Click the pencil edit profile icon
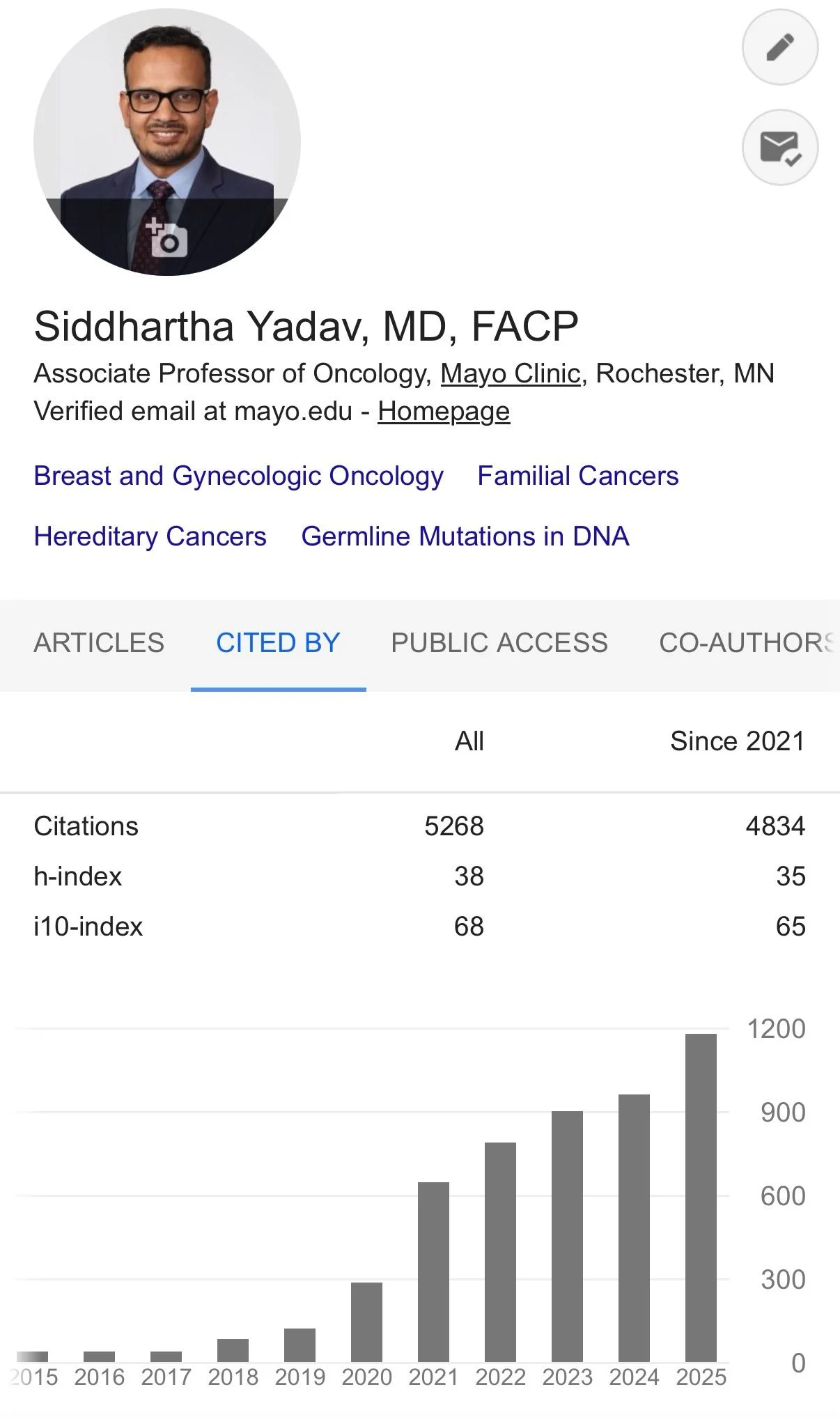The width and height of the screenshot is (840, 1417). (x=780, y=47)
